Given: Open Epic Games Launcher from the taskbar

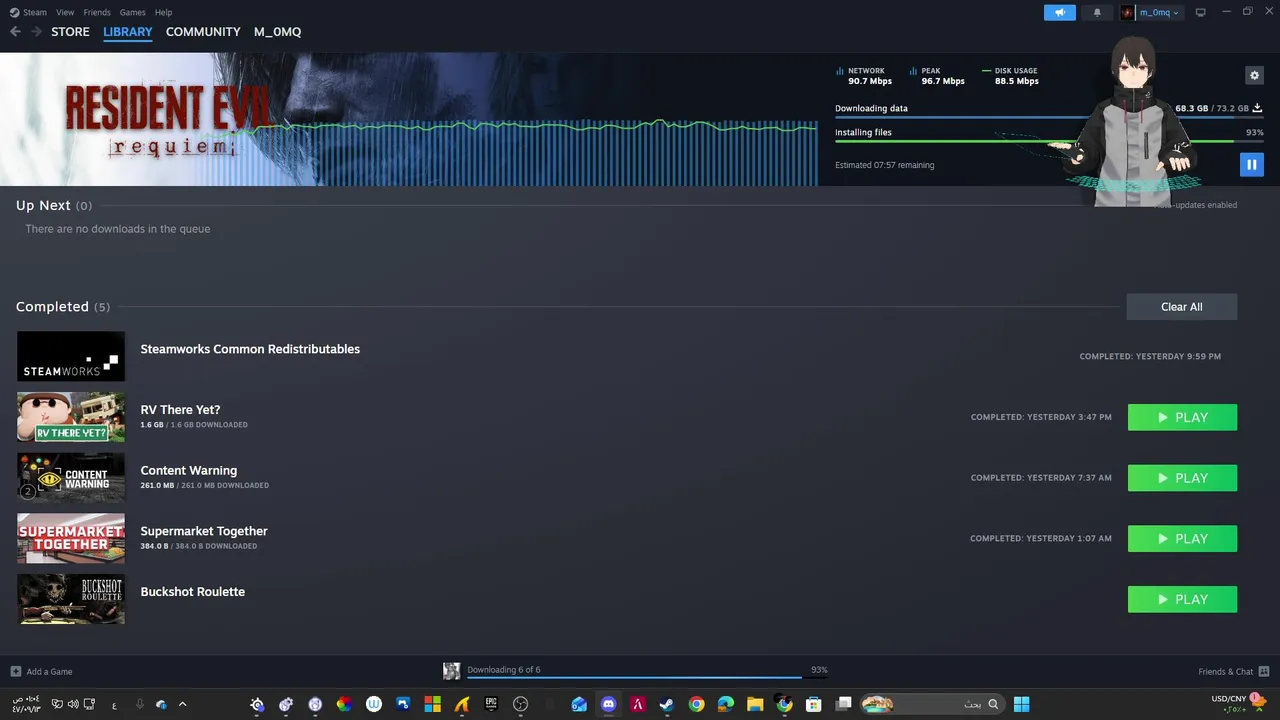Looking at the screenshot, I should (491, 704).
